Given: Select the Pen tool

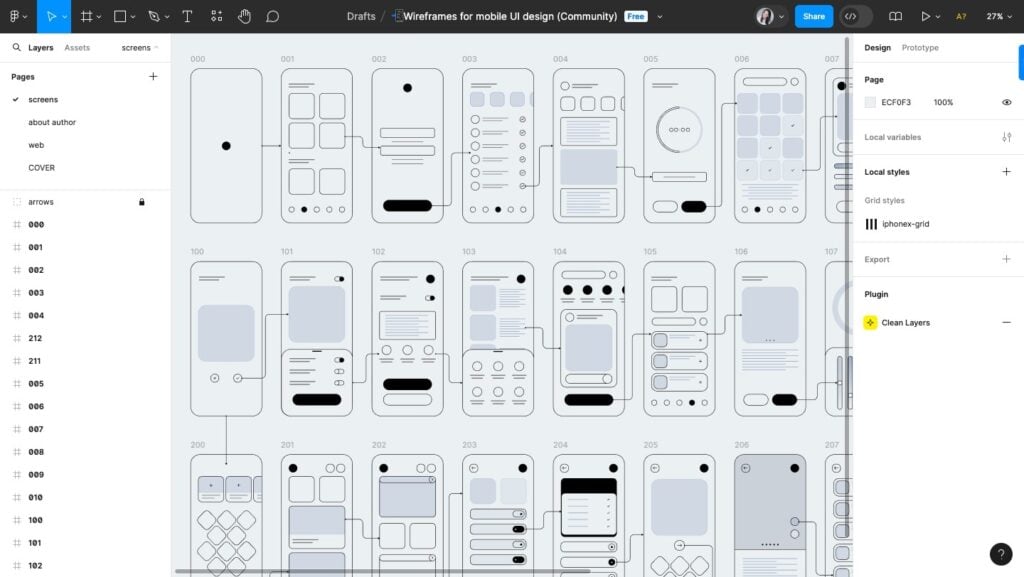Looking at the screenshot, I should tap(154, 16).
